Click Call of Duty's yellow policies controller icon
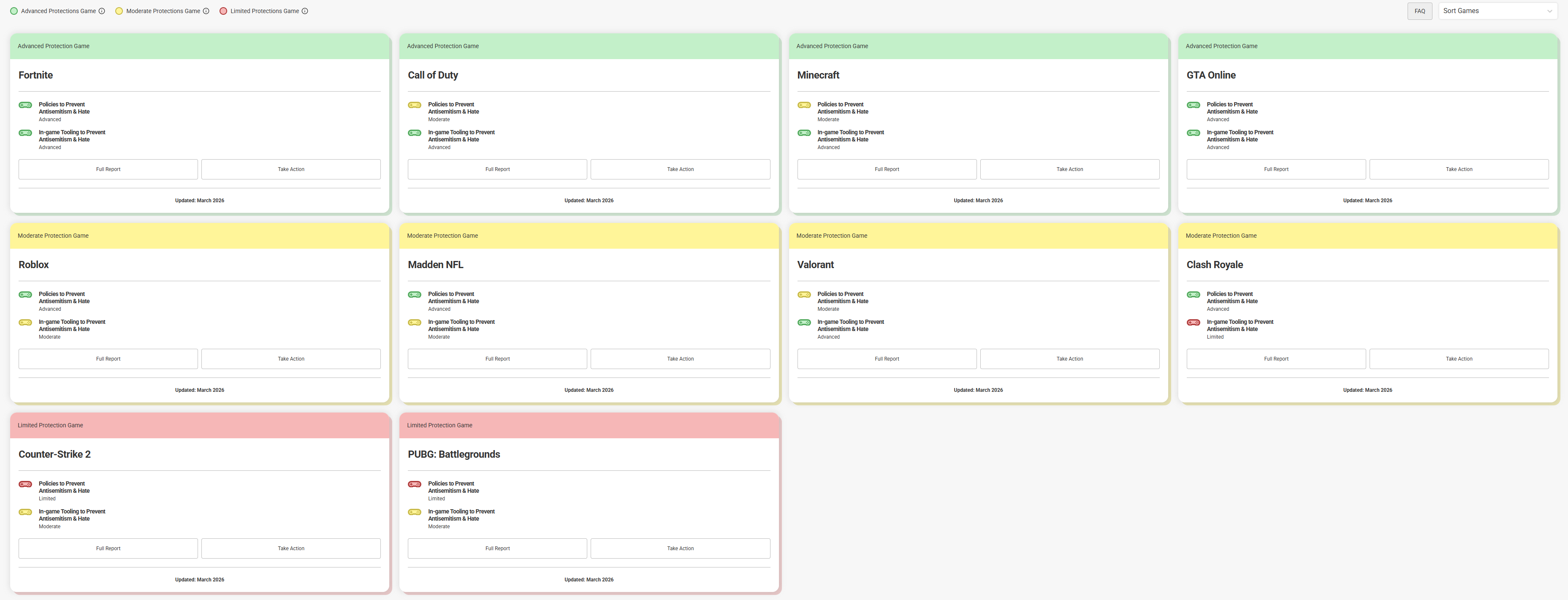 [415, 105]
